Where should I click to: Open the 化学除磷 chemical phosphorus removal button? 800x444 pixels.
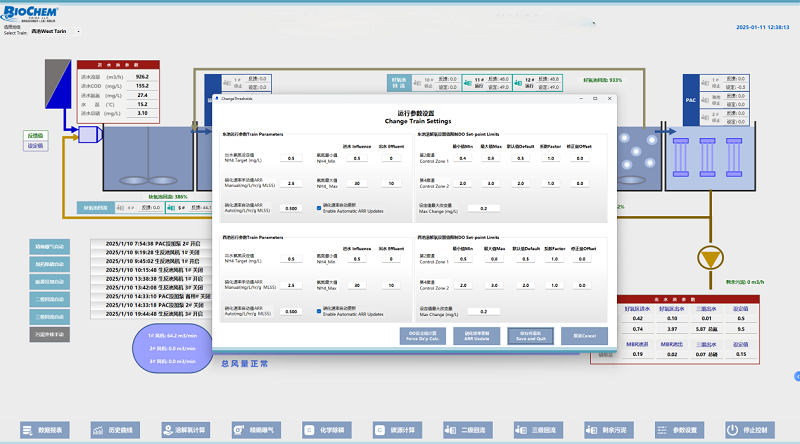pyautogui.click(x=327, y=430)
